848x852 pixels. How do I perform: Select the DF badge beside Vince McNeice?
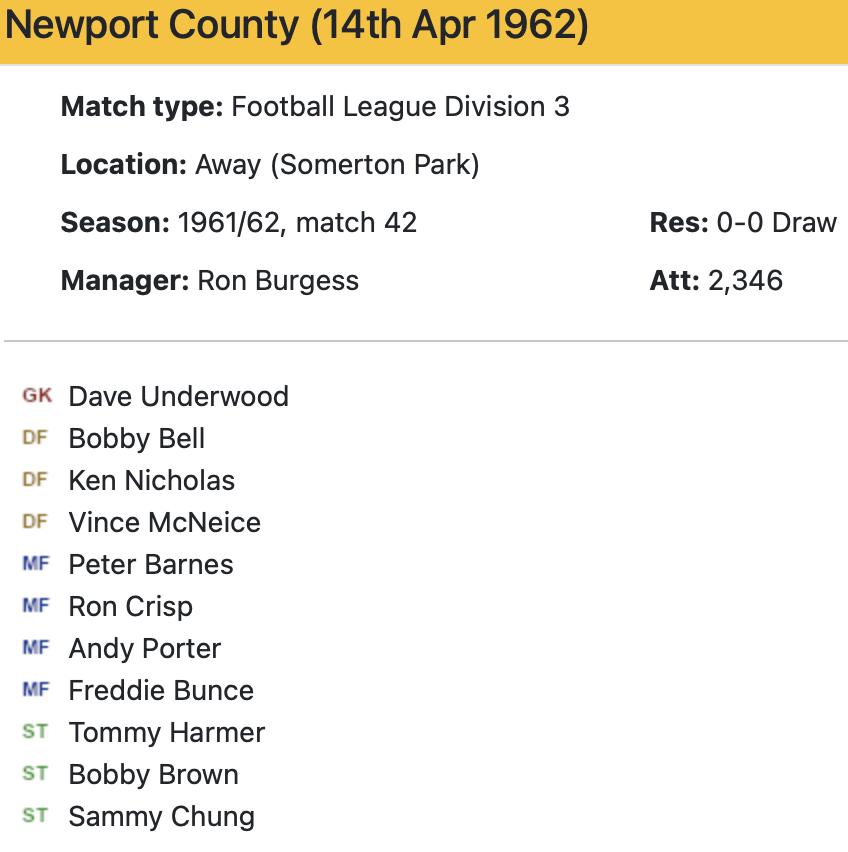[35, 522]
